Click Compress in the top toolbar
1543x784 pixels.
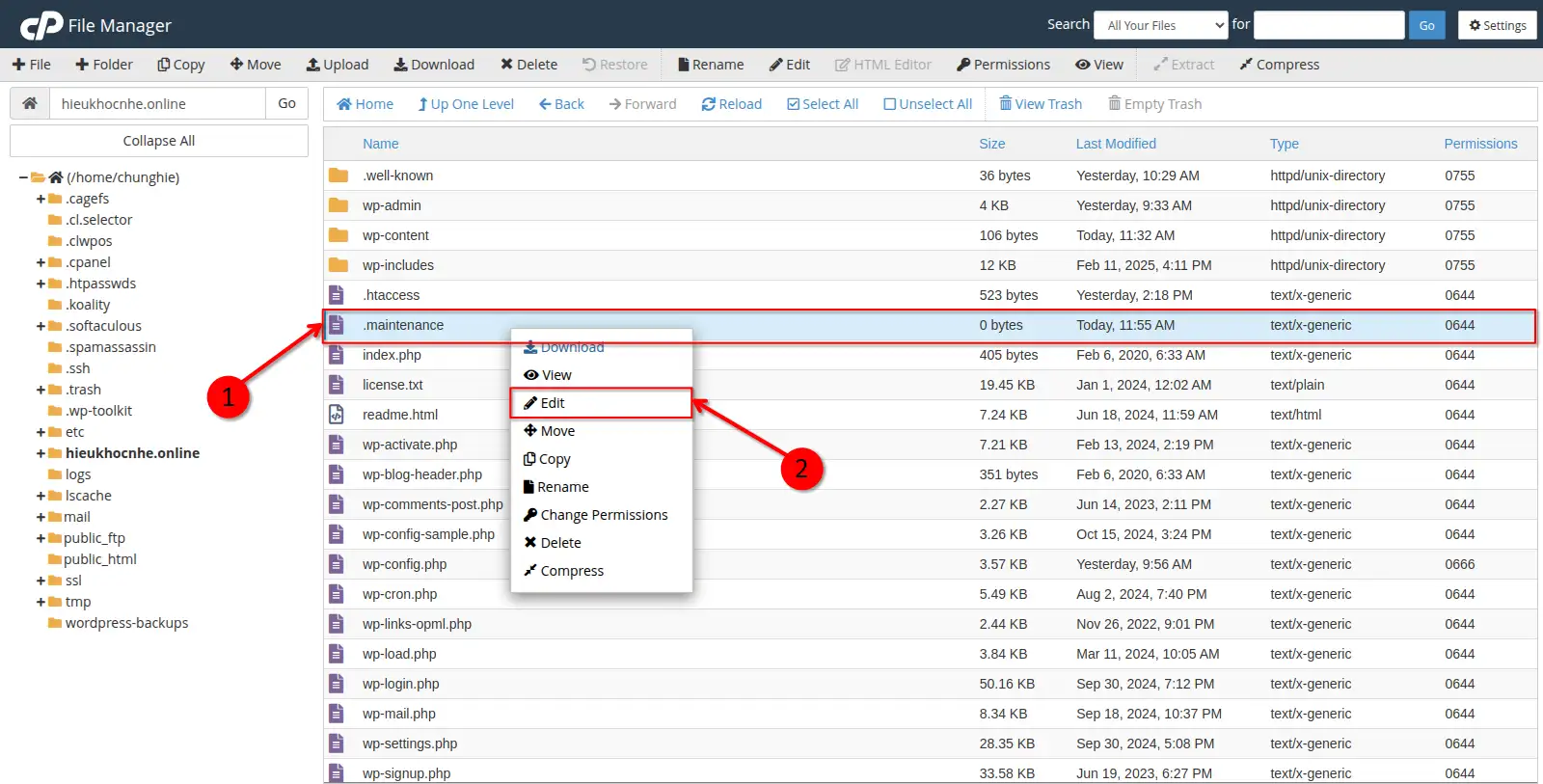(1280, 65)
